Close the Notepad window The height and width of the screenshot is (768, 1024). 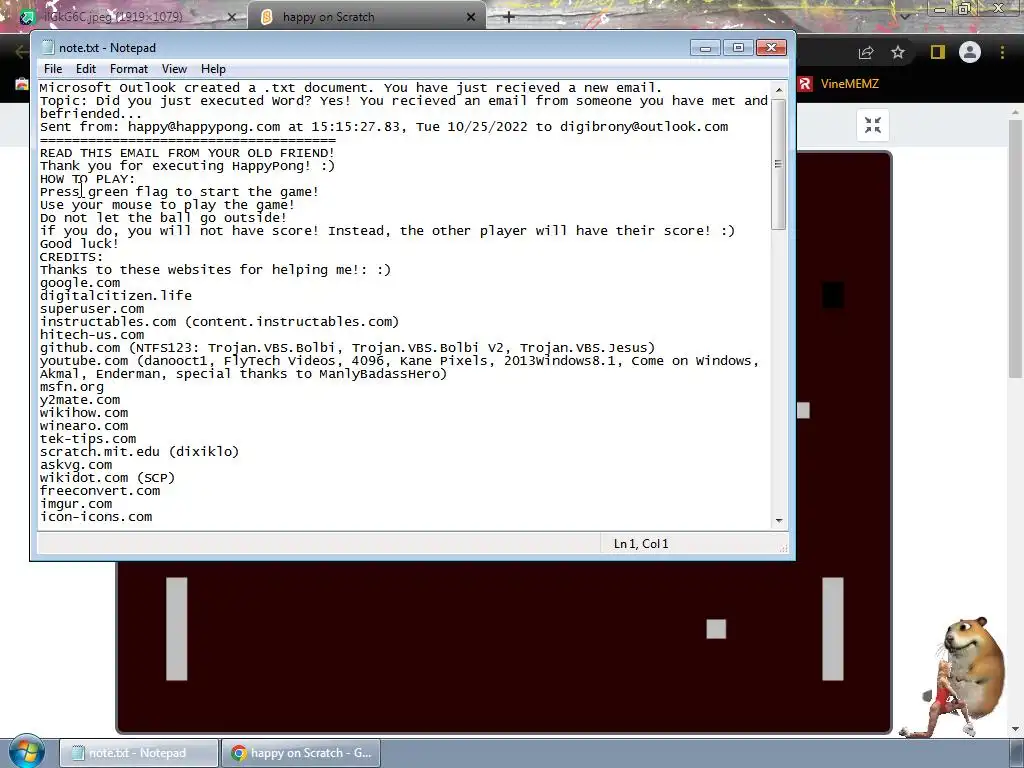771,48
